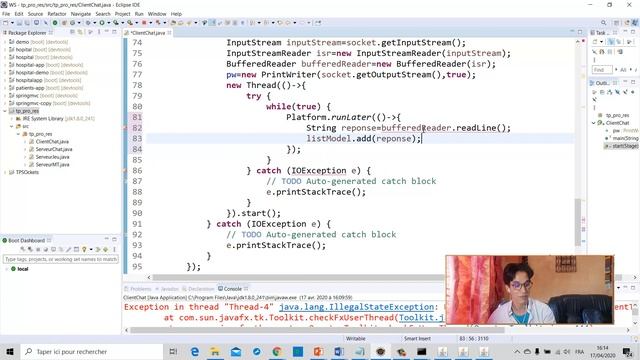
Task: Switch to the Declaration tab
Action: [x=198, y=289]
